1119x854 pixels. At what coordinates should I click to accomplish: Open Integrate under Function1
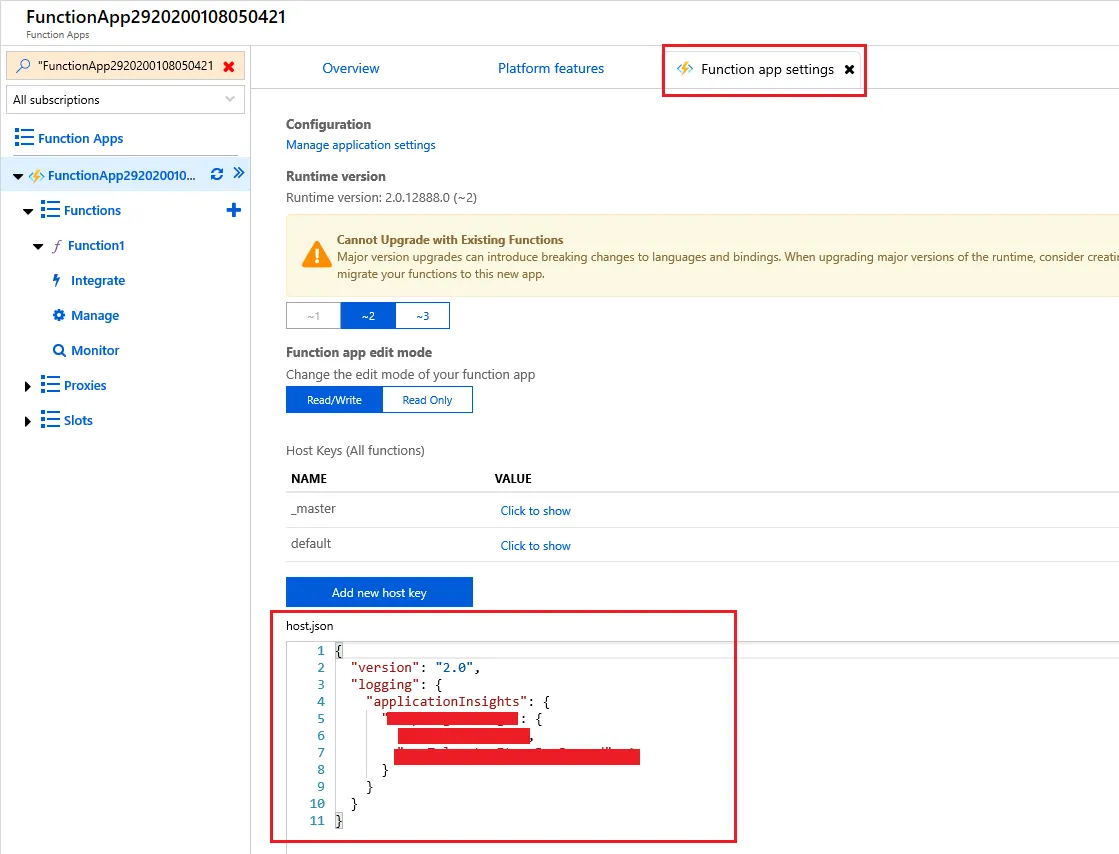coord(98,280)
